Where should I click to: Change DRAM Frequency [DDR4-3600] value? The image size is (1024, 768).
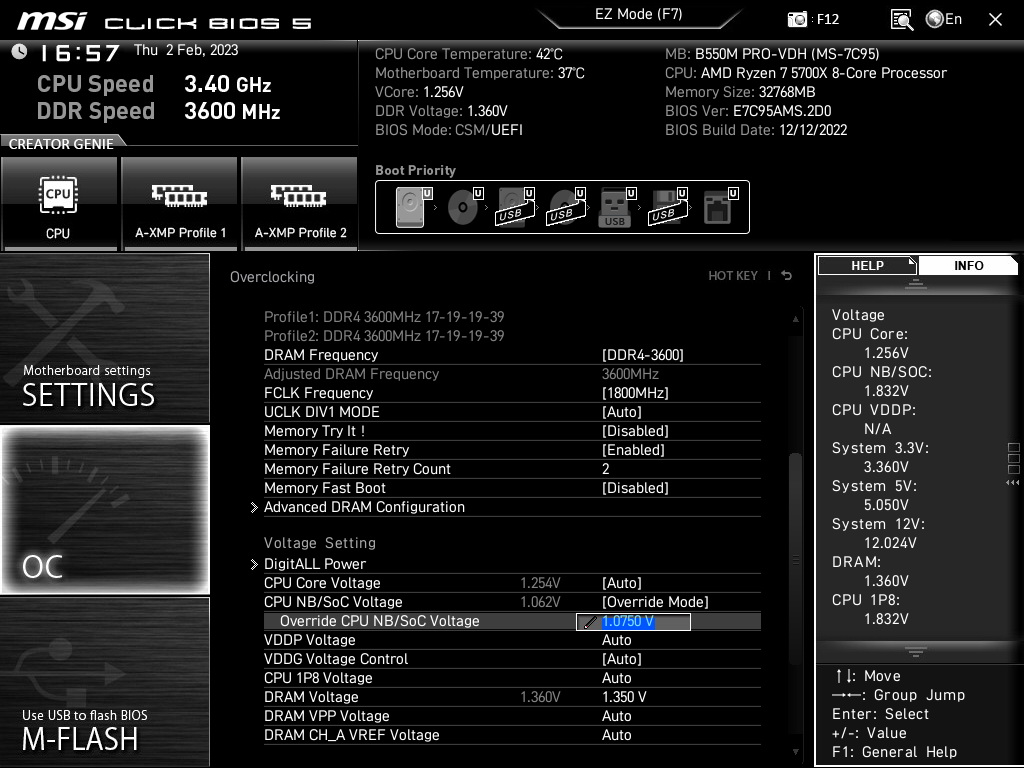click(643, 355)
